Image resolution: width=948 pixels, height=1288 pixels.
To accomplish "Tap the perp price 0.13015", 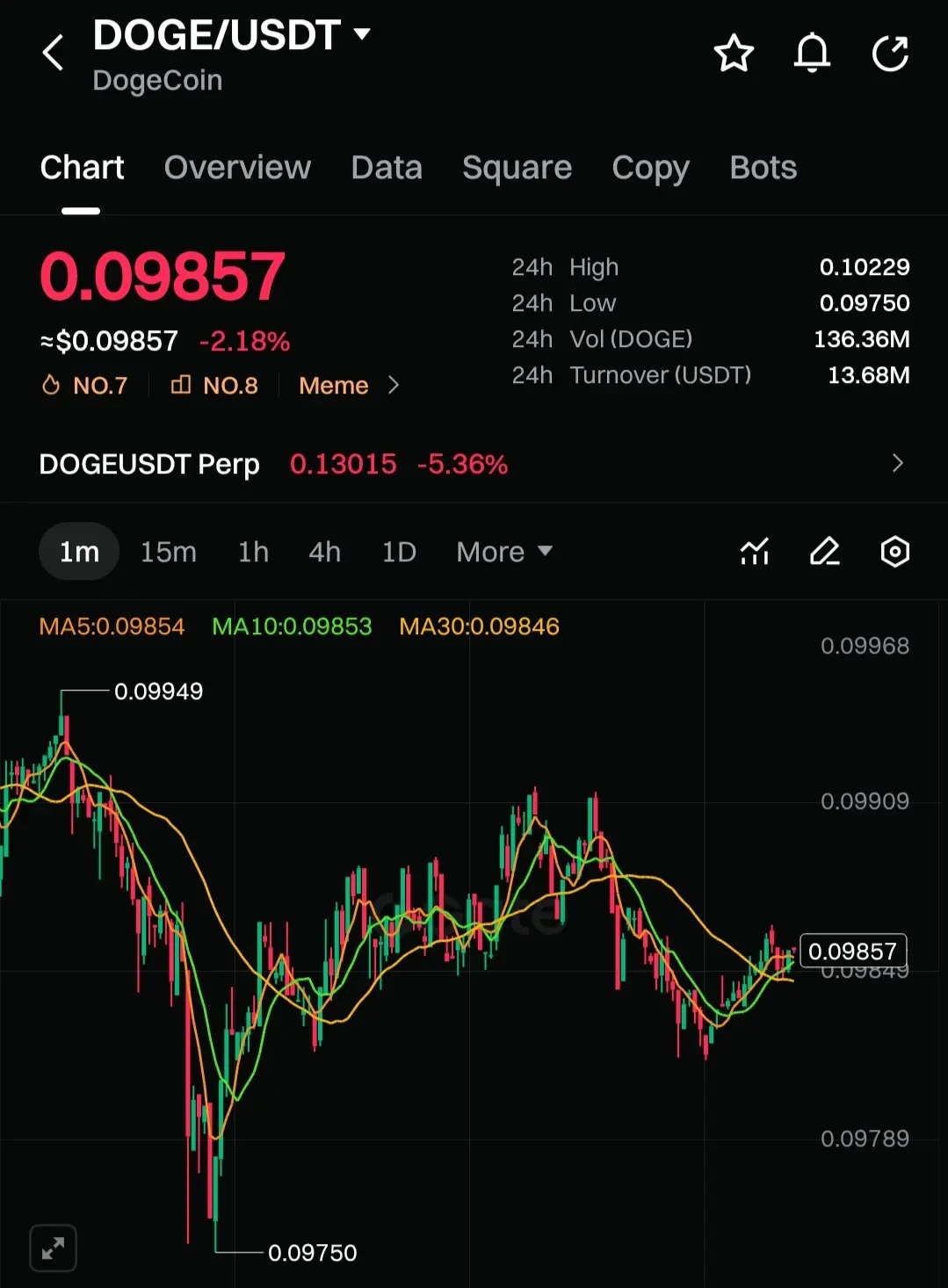I will (x=344, y=464).
